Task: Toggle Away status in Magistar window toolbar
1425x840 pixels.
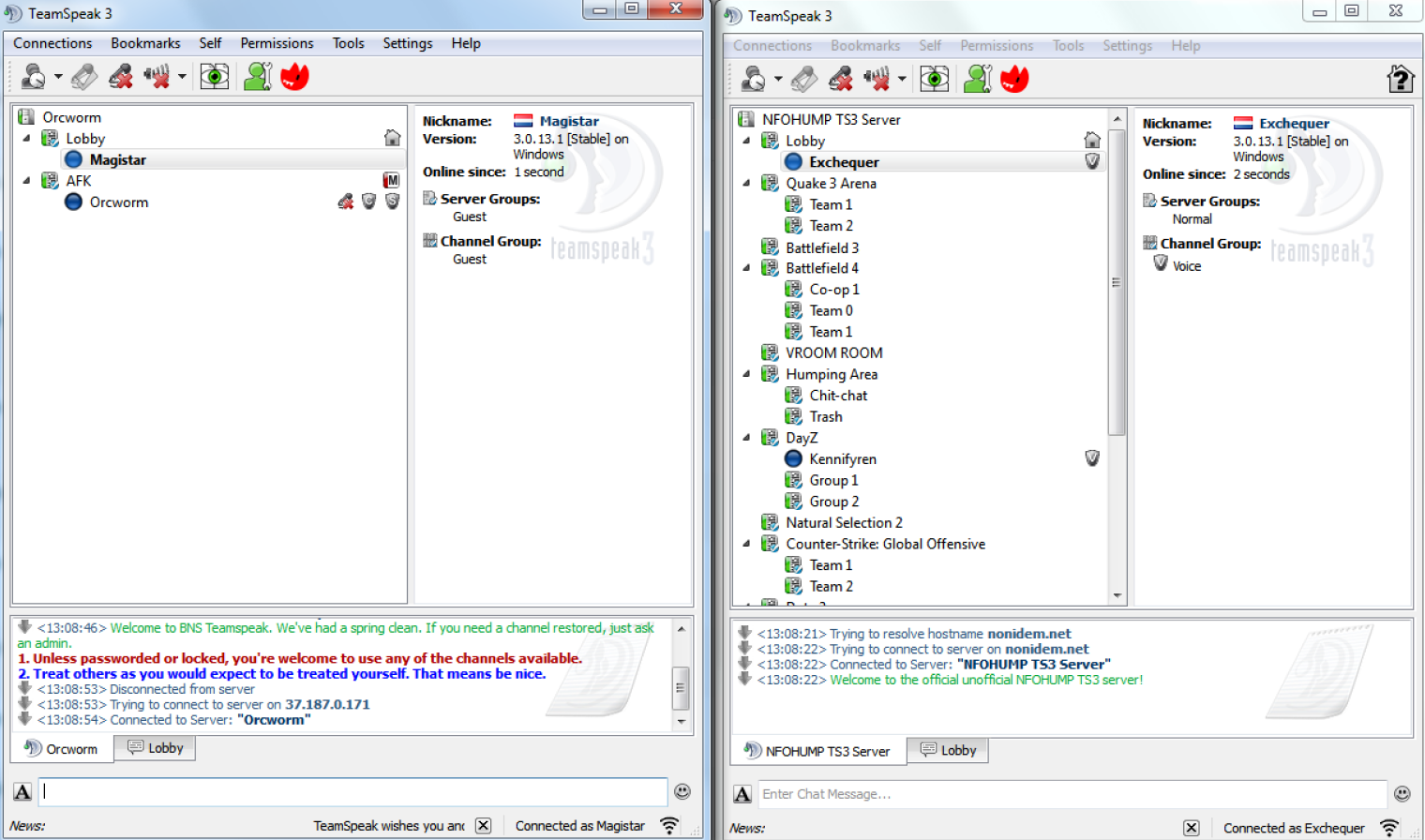Action: click(34, 76)
